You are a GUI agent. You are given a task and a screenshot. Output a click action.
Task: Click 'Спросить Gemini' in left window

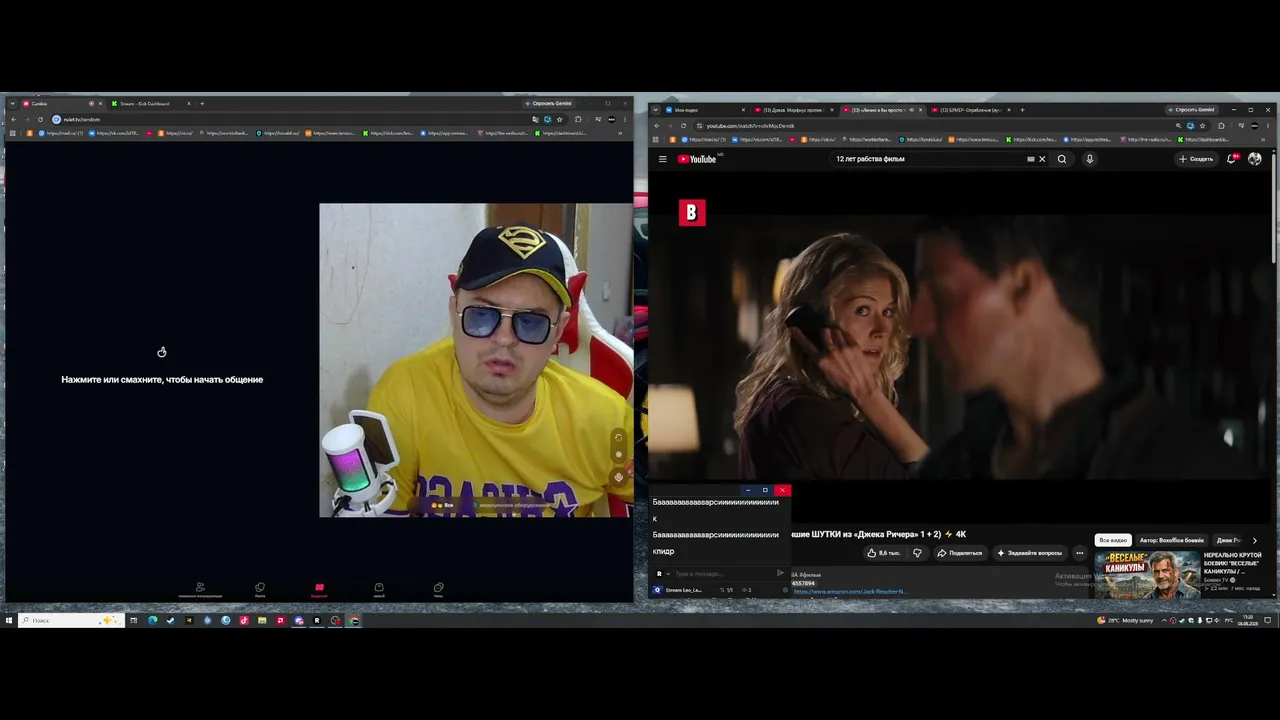(x=549, y=104)
